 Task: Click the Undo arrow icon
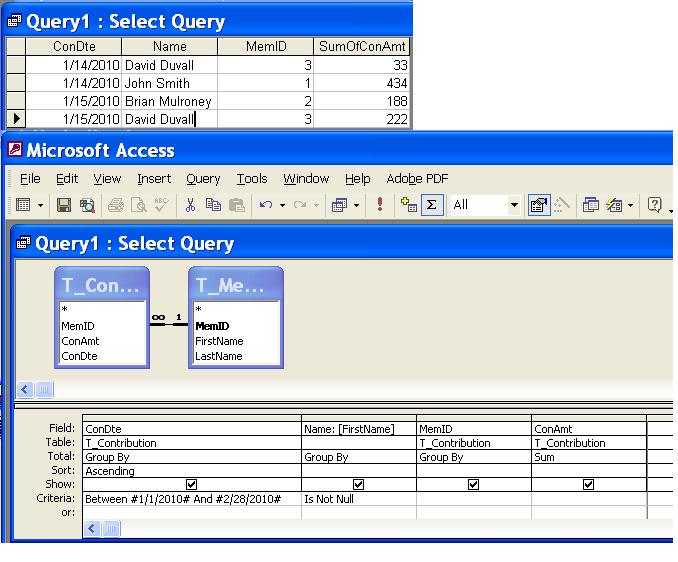(266, 205)
